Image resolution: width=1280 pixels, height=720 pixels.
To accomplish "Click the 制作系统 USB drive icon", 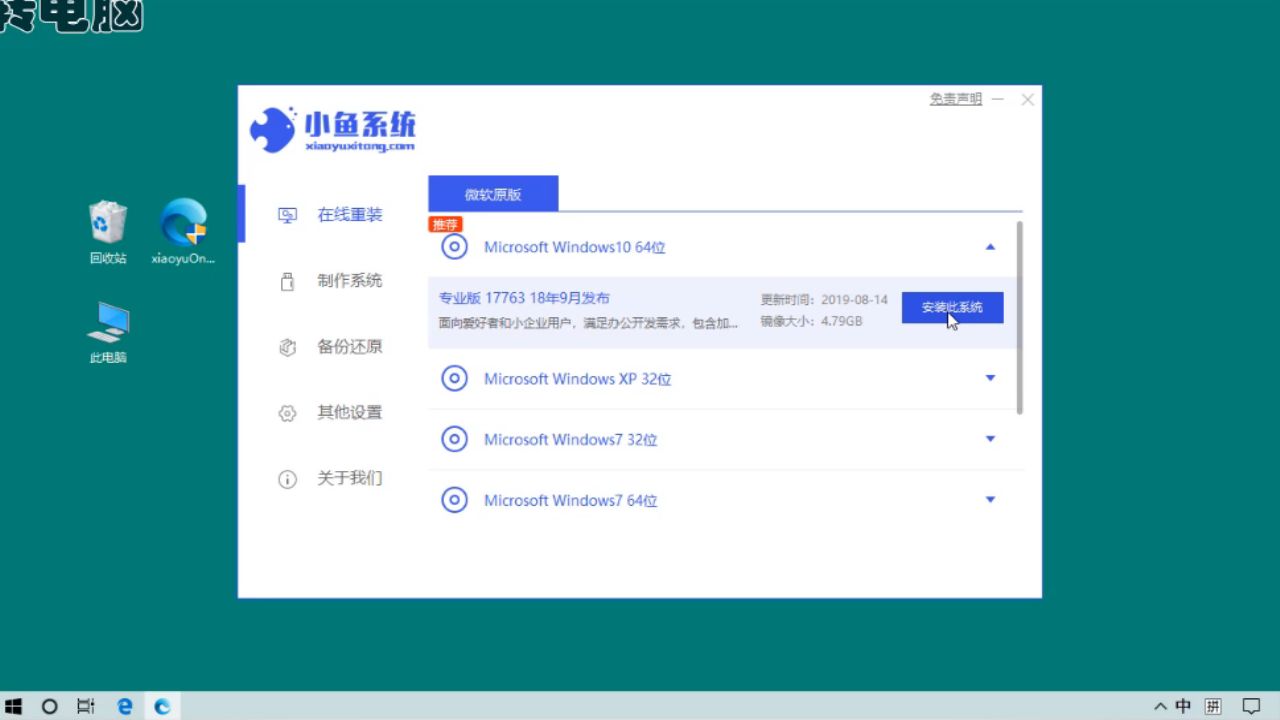I will pos(287,281).
